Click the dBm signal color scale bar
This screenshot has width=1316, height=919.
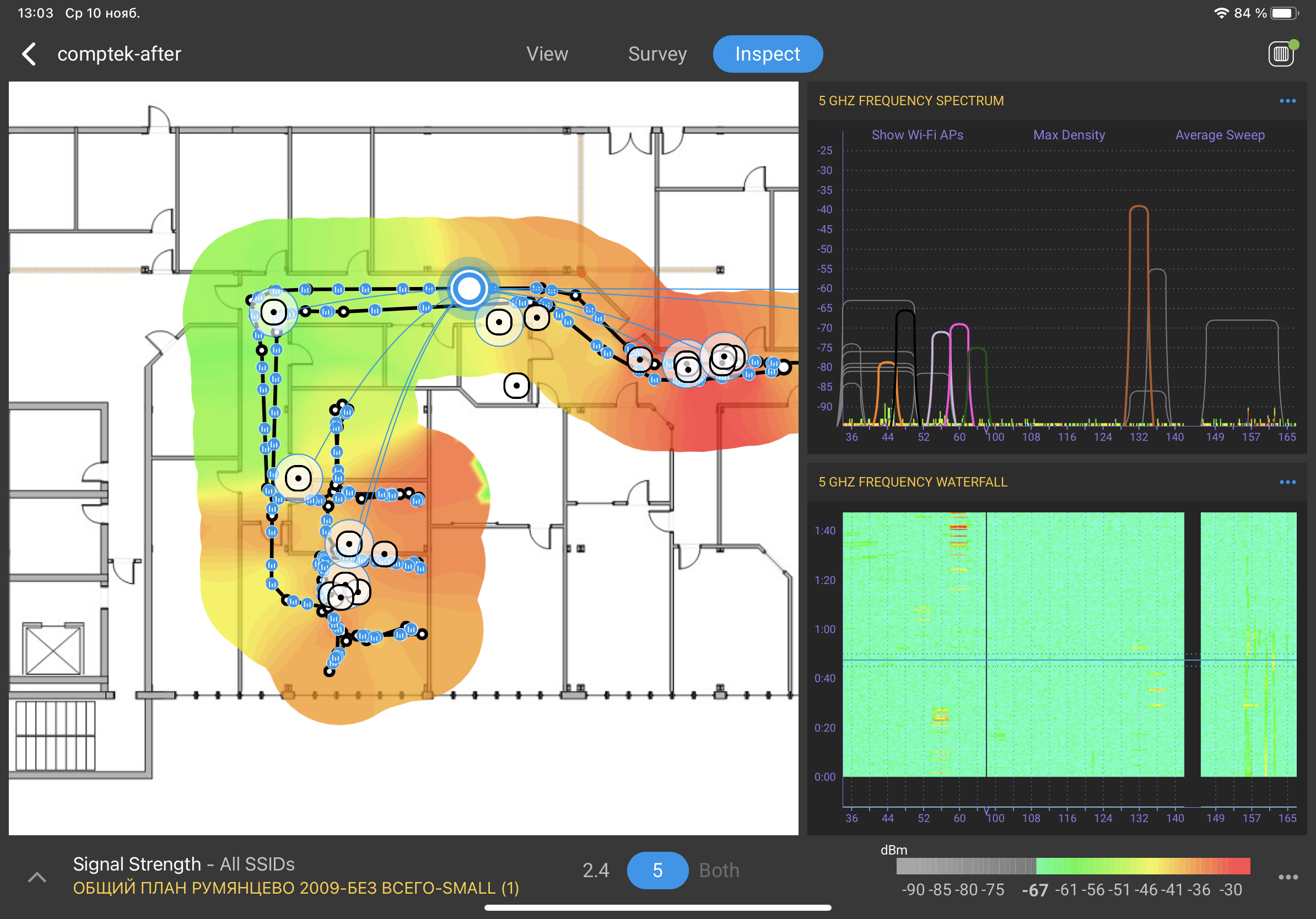1072,866
